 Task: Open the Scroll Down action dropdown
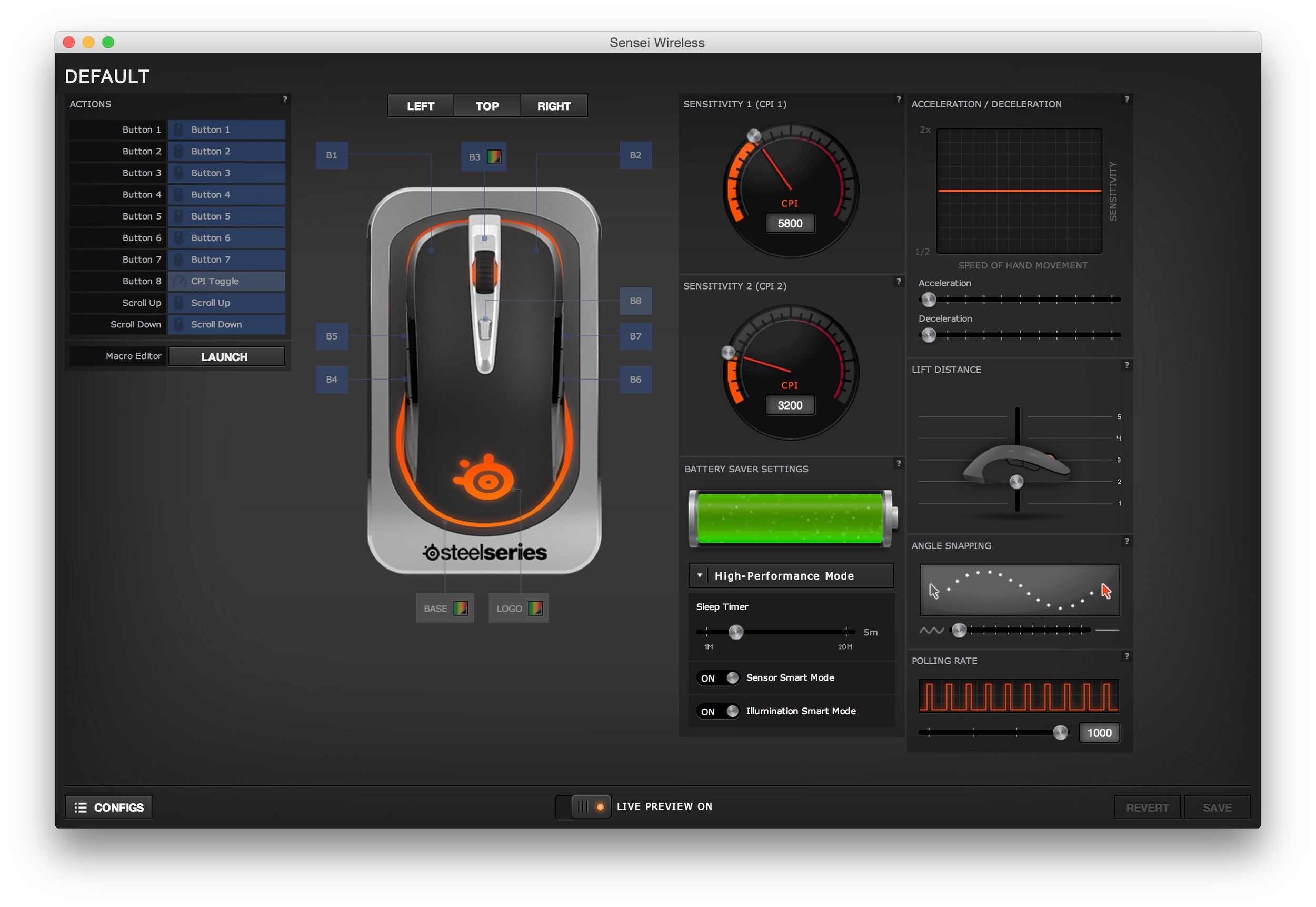coord(226,324)
